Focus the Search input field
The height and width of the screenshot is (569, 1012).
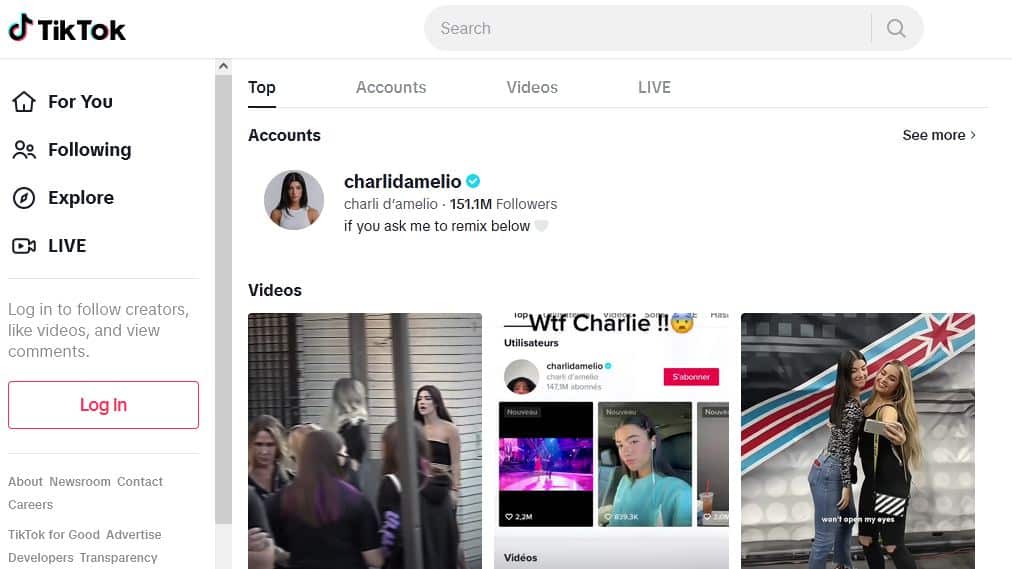(647, 28)
